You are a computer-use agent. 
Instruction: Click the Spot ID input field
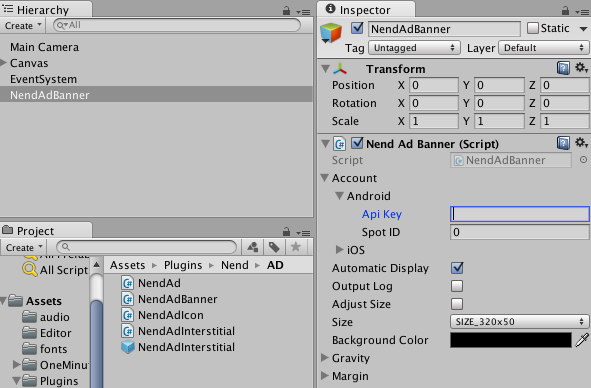(519, 232)
